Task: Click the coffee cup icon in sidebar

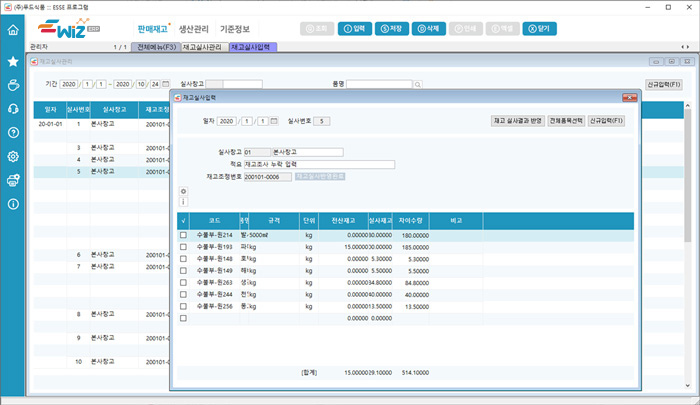Action: [13, 85]
